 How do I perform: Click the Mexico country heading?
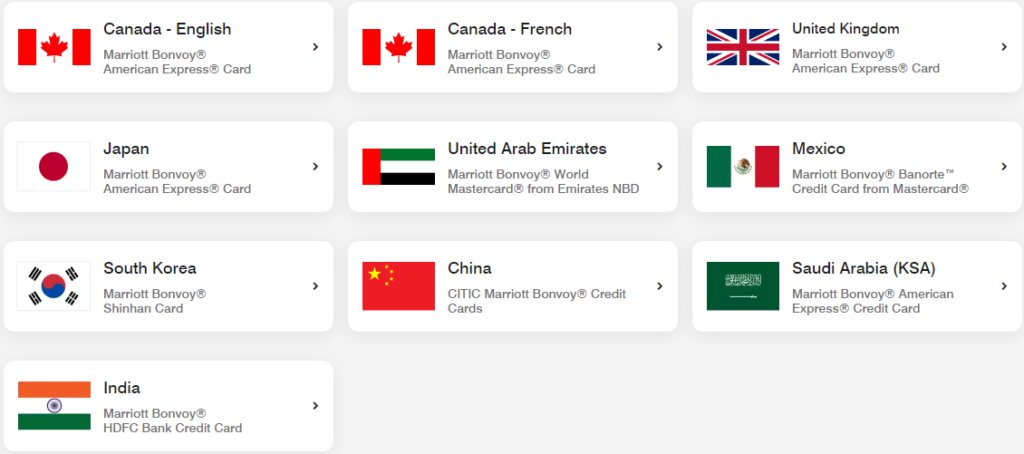pyautogui.click(x=818, y=149)
